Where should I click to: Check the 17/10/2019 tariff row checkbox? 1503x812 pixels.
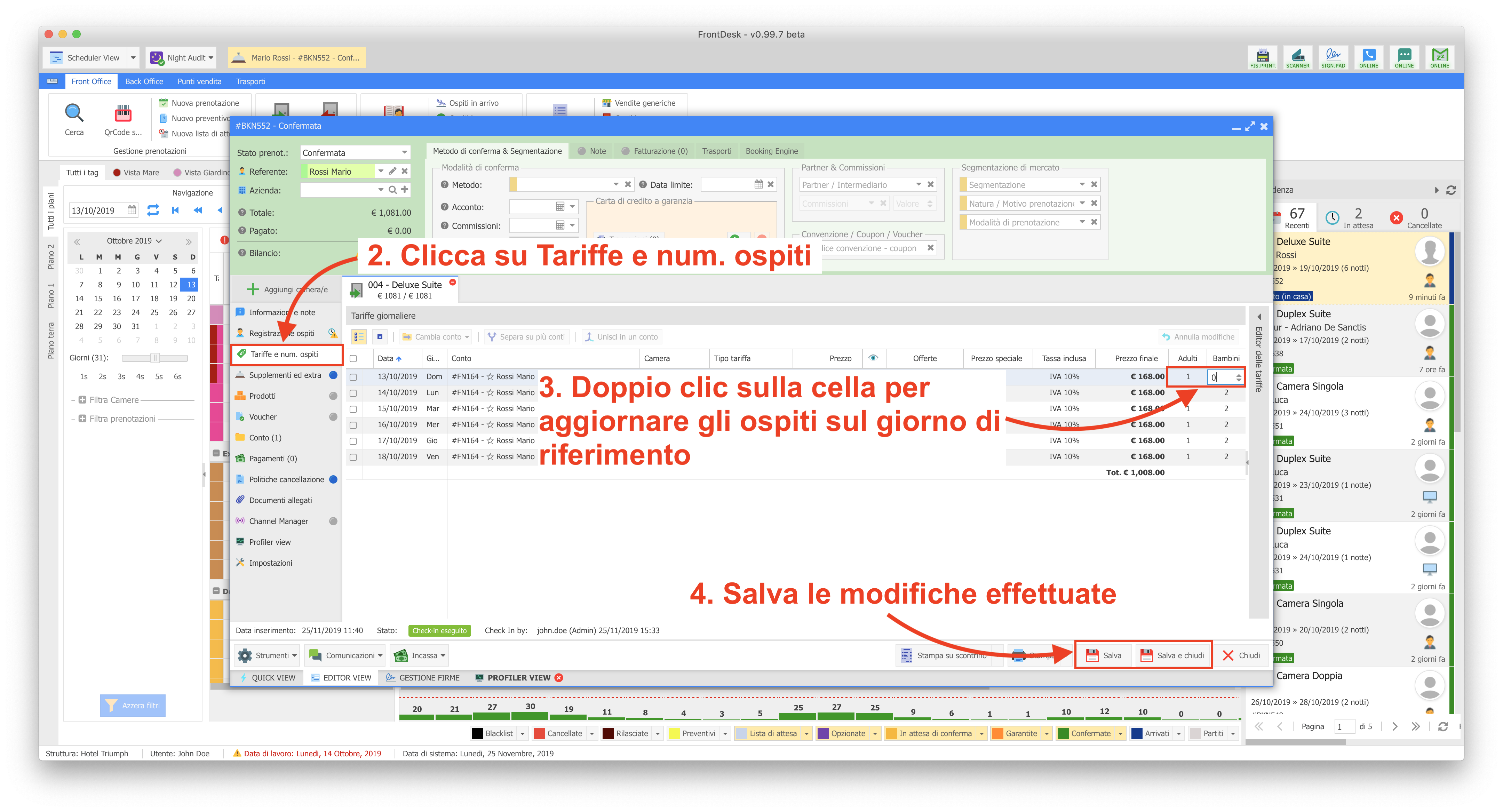(x=353, y=441)
